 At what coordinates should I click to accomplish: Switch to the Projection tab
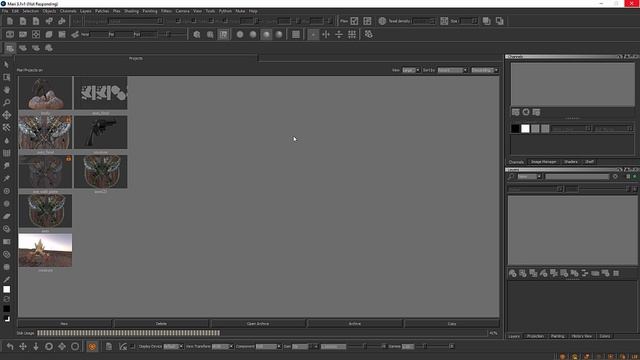pyautogui.click(x=535, y=336)
